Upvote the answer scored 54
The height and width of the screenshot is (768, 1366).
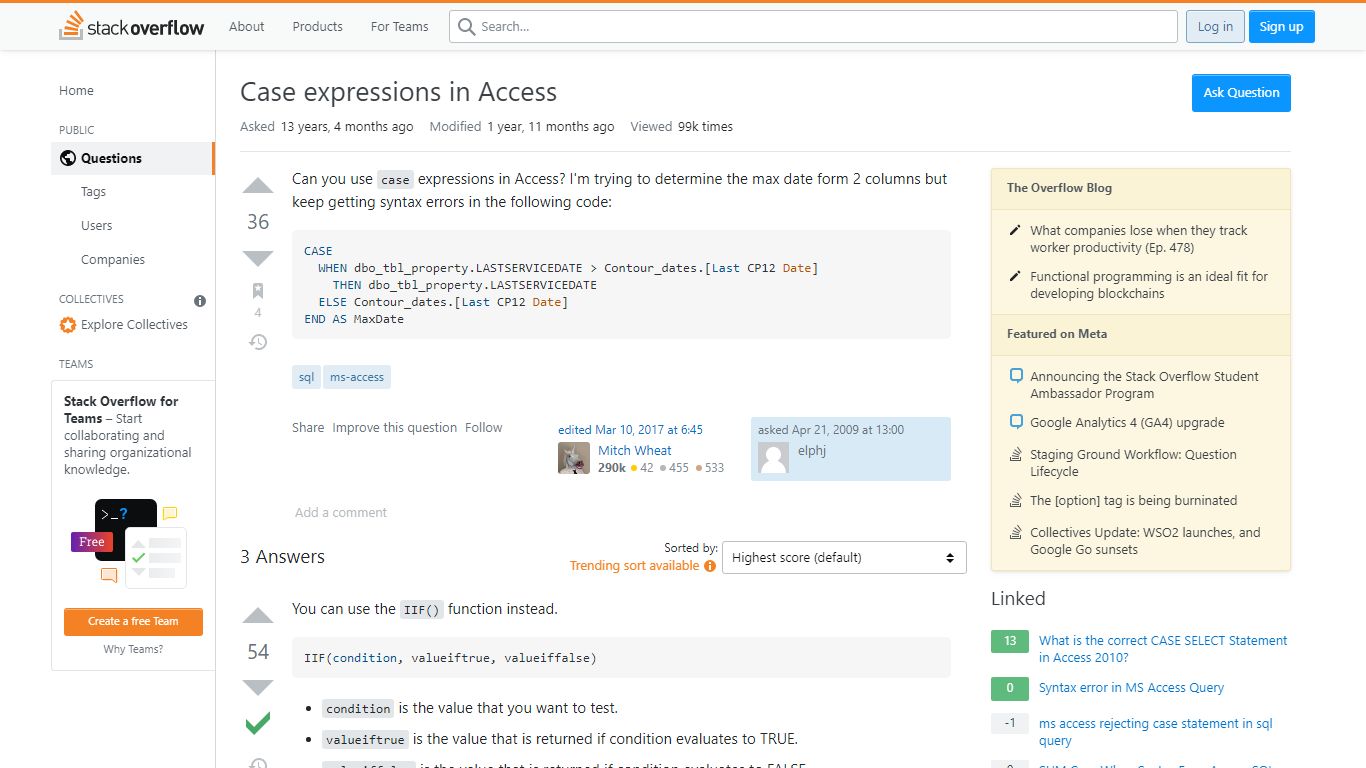pos(258,616)
